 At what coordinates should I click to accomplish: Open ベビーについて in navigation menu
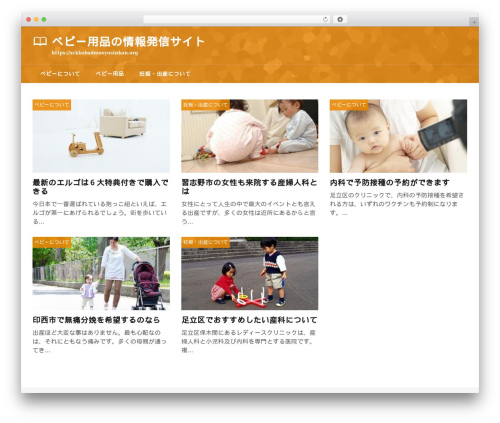coord(60,74)
